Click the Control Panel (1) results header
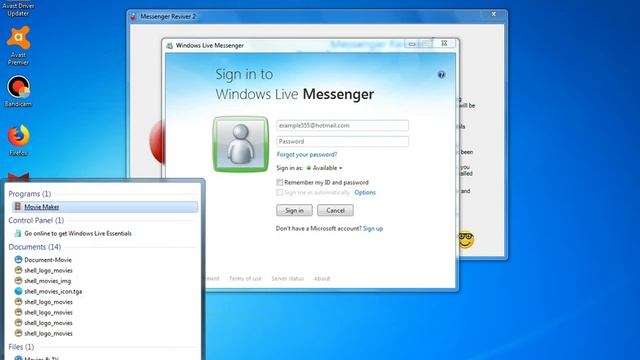 click(36, 220)
